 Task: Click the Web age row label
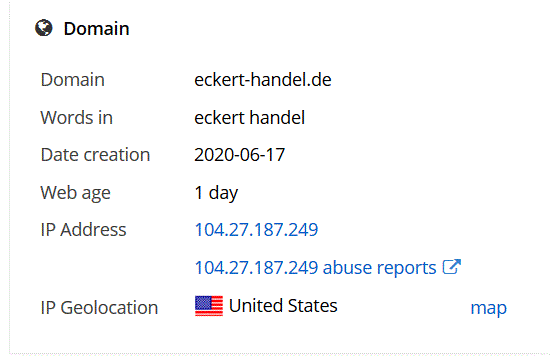pyautogui.click(x=76, y=193)
